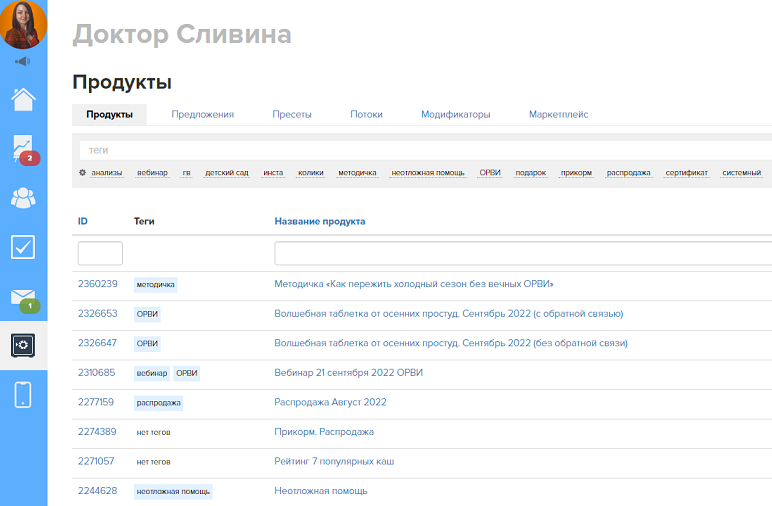
Task: Go to the Home icon in sidebar
Action: [23, 99]
